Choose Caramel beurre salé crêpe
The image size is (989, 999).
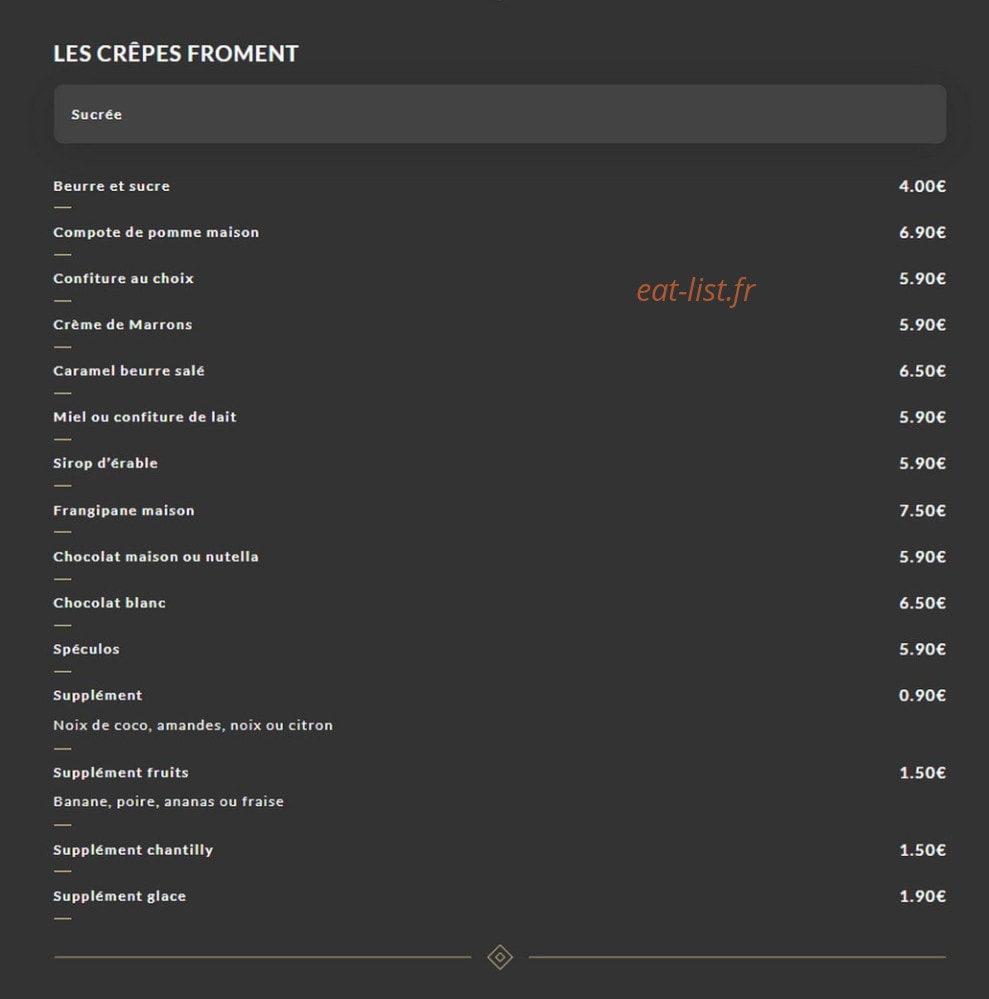(129, 371)
